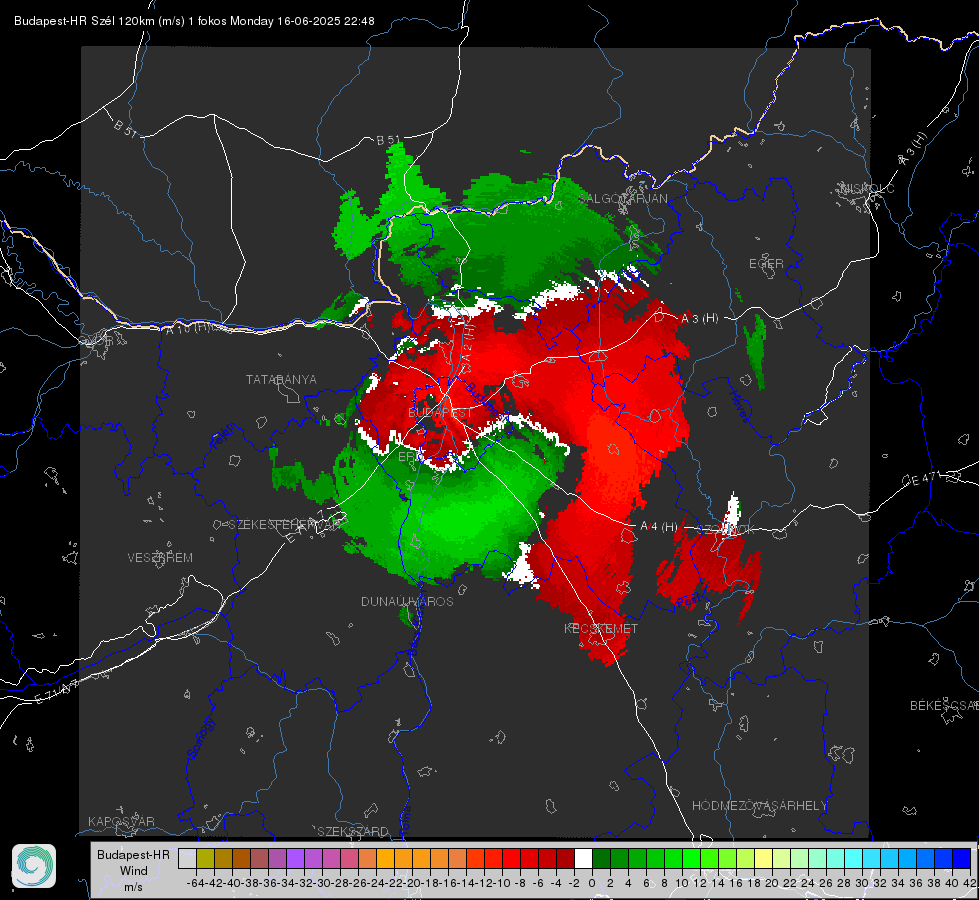Image resolution: width=979 pixels, height=900 pixels.
Task: Click the '10' value in the legend scale
Action: coord(682,883)
